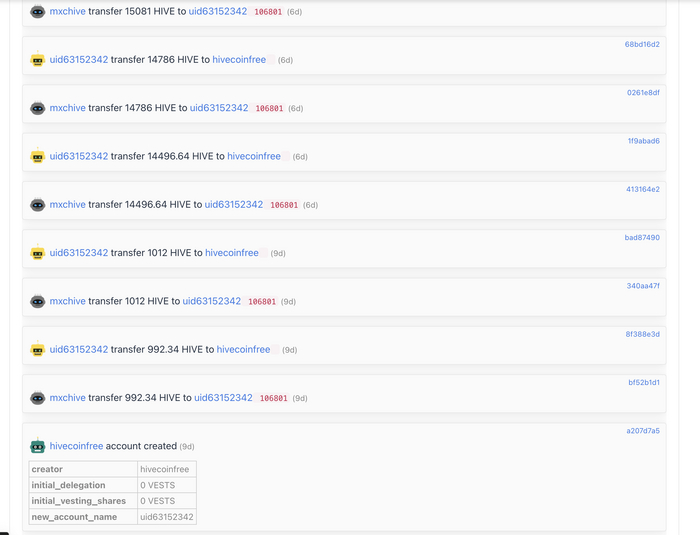Open transaction 1f9abad6
The image size is (700, 535).
click(x=644, y=141)
